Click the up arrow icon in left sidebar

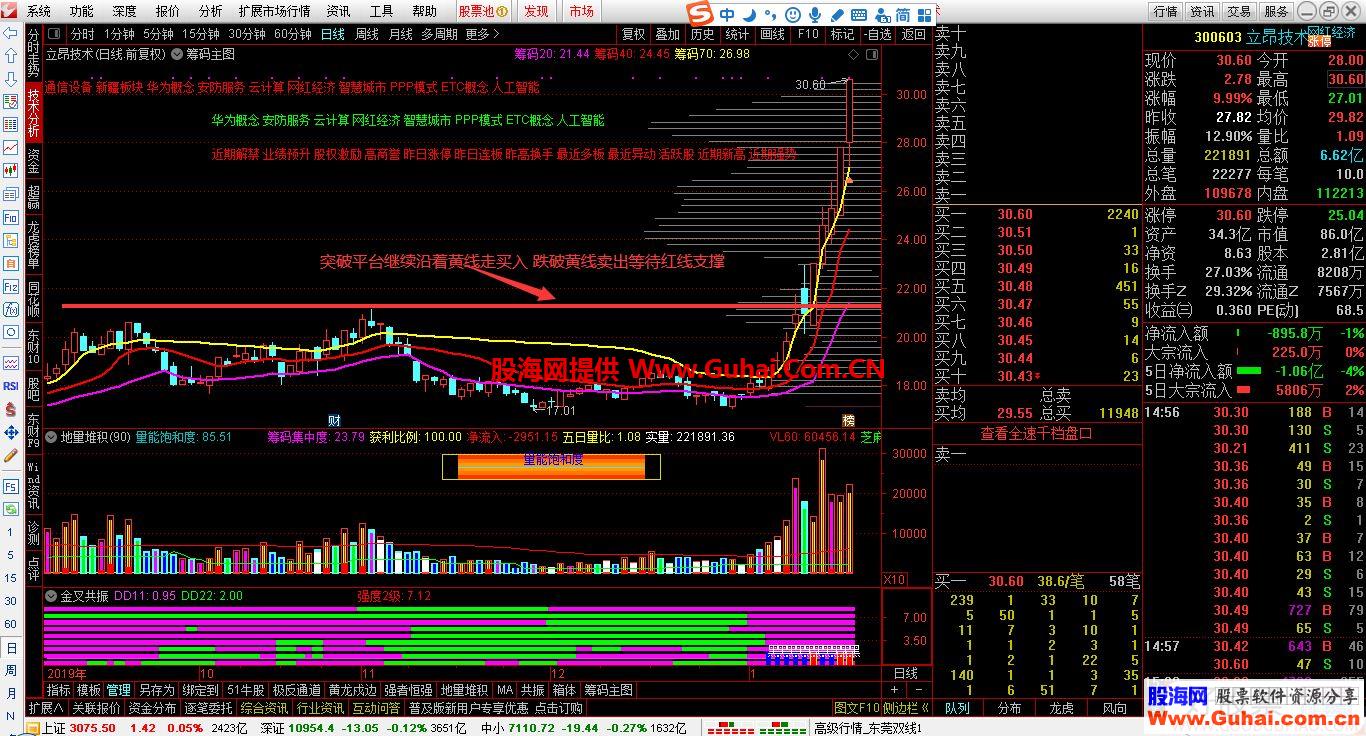(10, 55)
